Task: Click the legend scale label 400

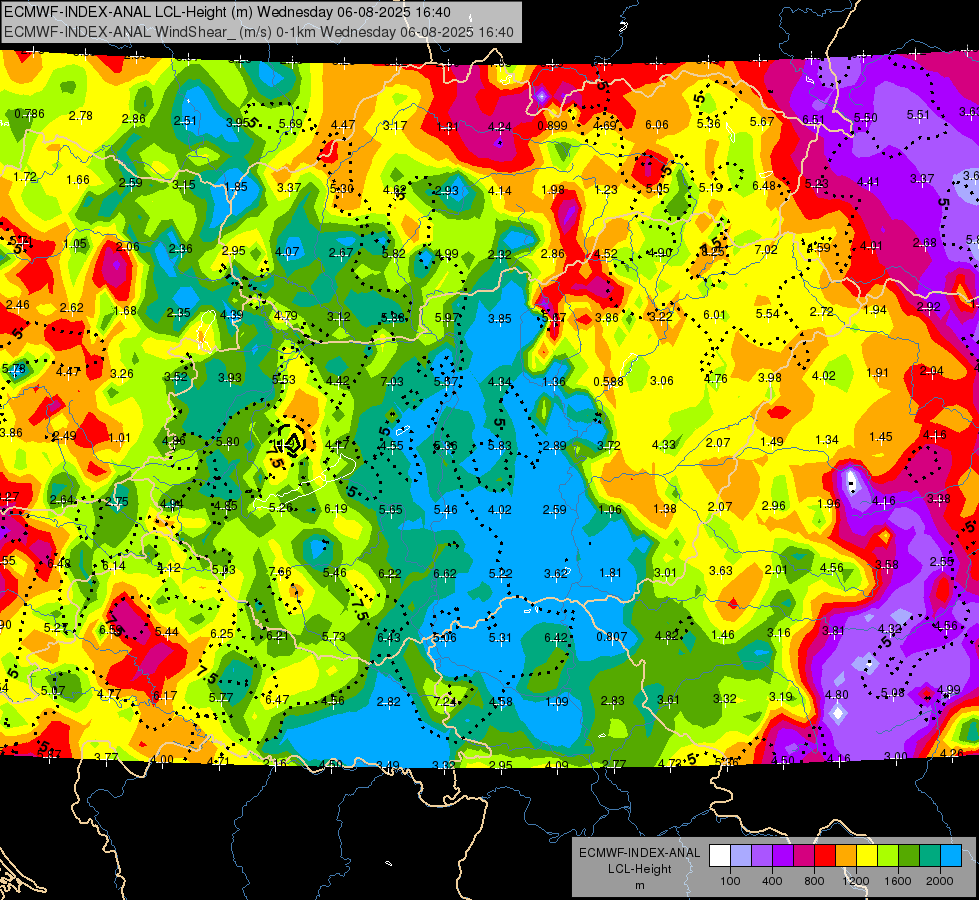Action: tap(772, 881)
